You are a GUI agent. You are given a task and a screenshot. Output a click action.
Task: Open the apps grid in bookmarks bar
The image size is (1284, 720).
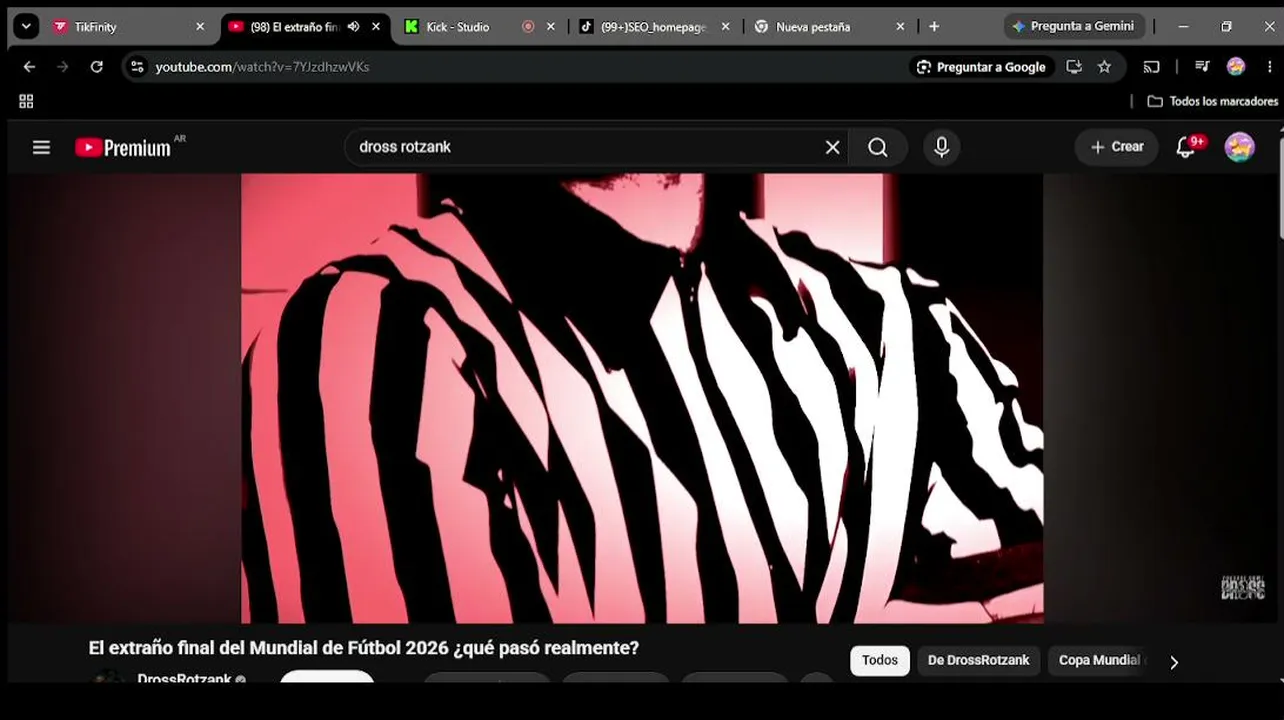(x=26, y=101)
